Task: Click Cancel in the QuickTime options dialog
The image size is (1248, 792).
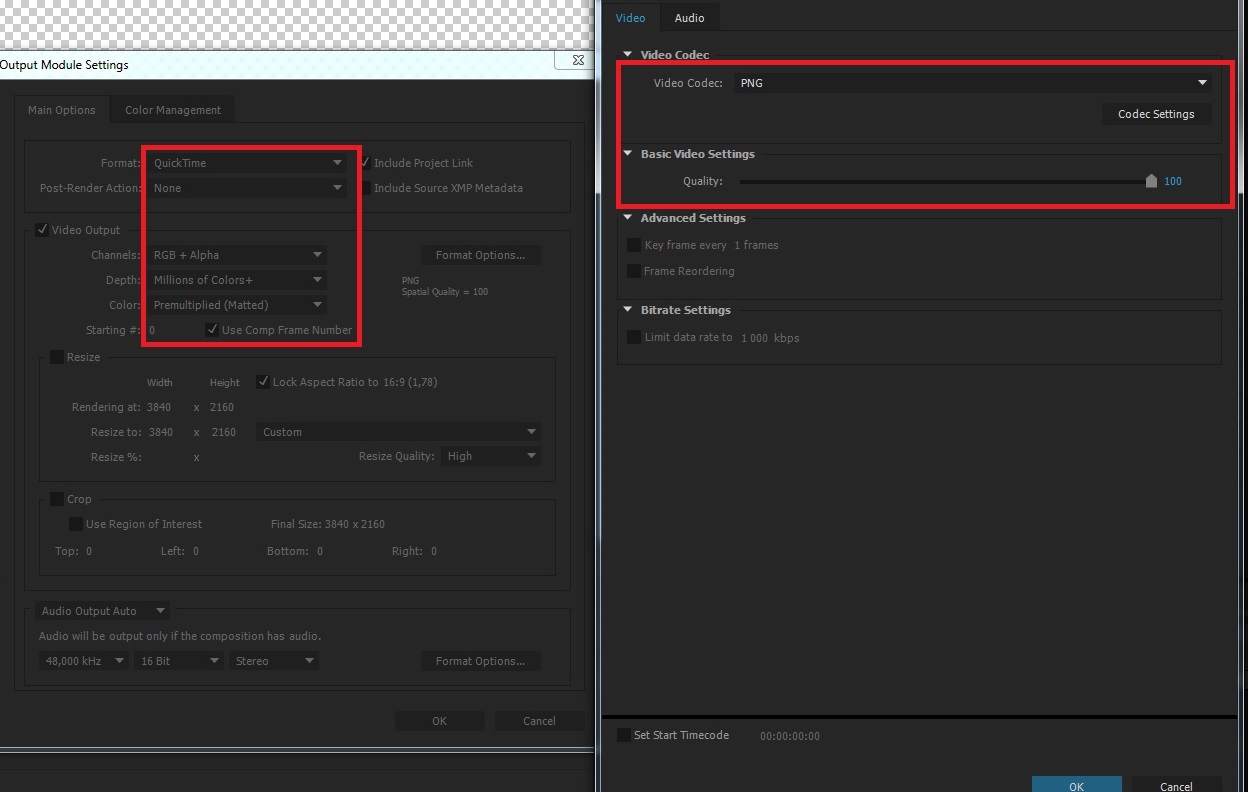Action: pos(1176,786)
